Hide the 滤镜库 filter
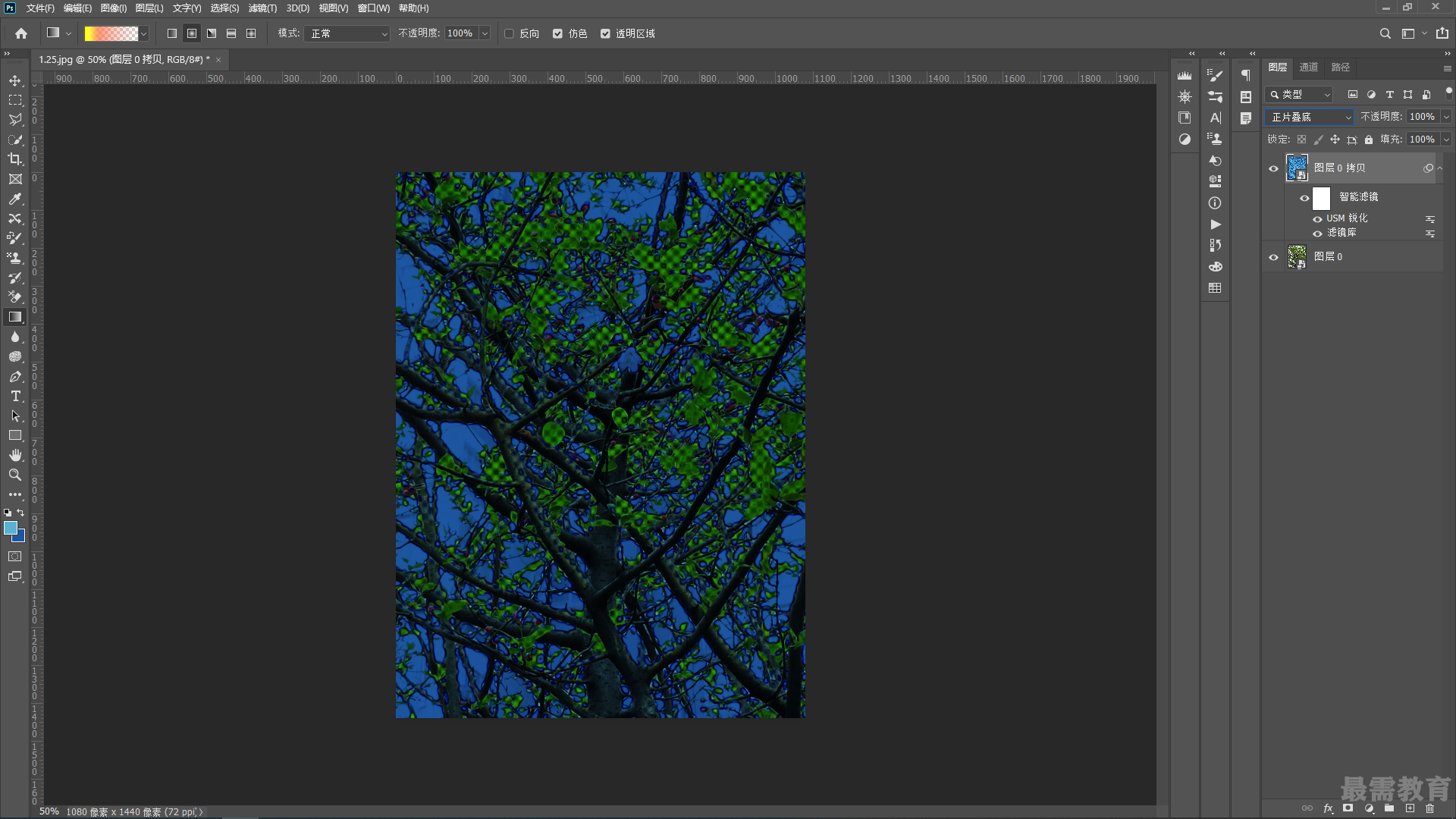The width and height of the screenshot is (1456, 819). [1318, 234]
